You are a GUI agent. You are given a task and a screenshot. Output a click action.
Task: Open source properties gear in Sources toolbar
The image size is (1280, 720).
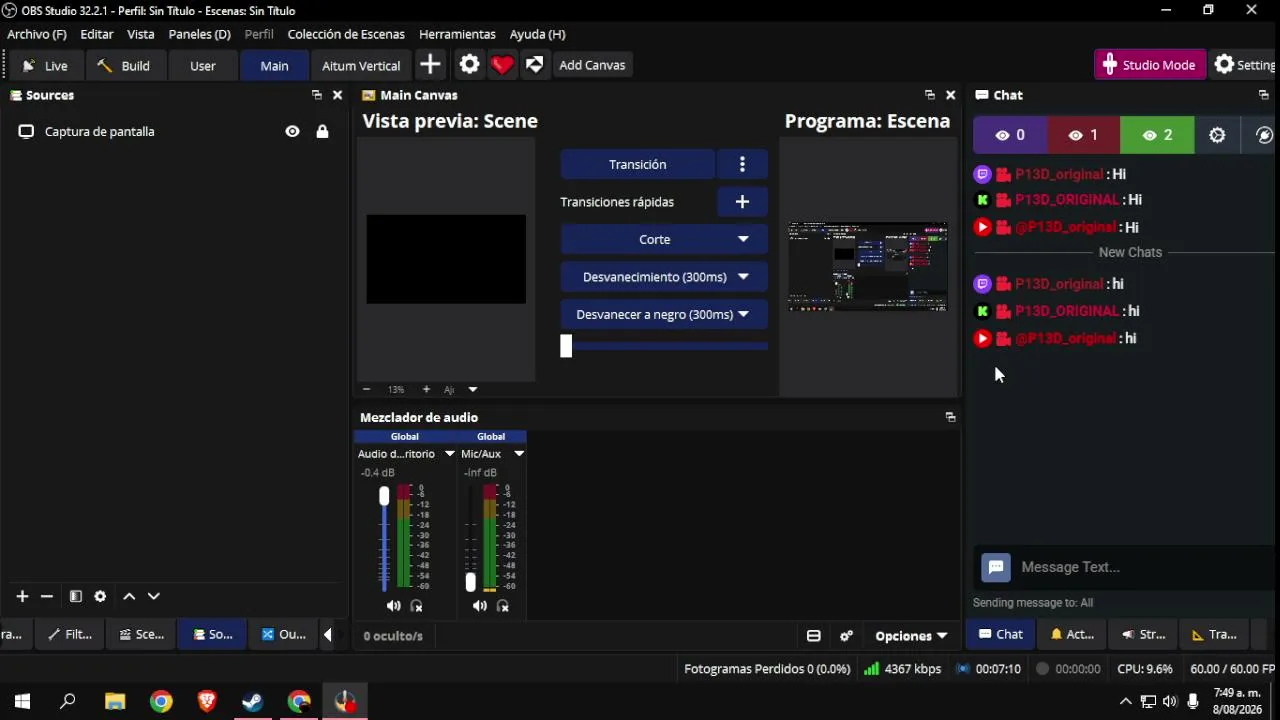pyautogui.click(x=100, y=596)
